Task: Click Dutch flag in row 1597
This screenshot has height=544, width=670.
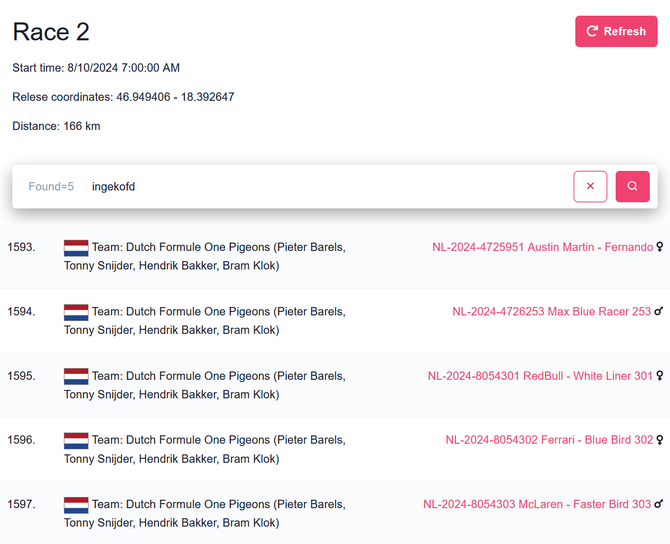Action: [x=76, y=505]
